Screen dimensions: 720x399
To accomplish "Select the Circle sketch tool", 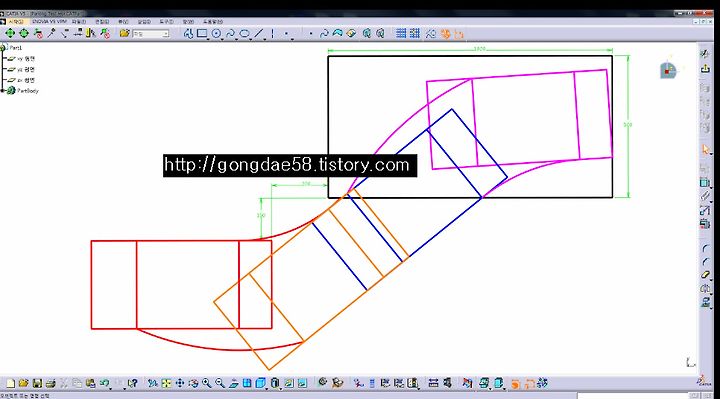I will click(216, 34).
